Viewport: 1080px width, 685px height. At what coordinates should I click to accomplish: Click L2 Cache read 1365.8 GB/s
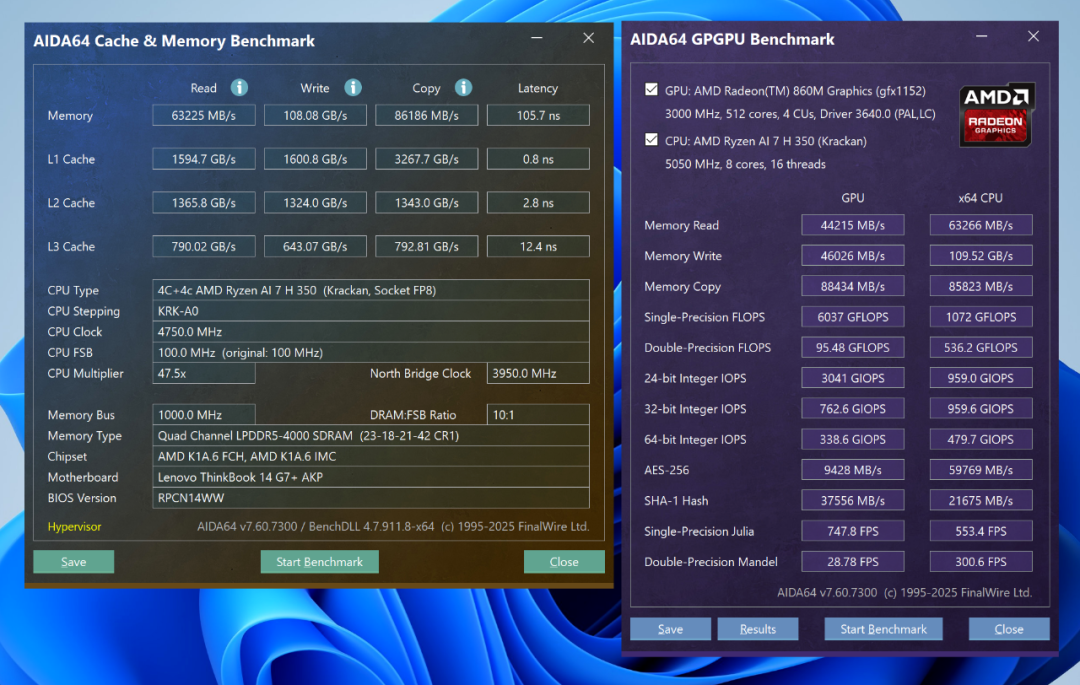pos(204,202)
